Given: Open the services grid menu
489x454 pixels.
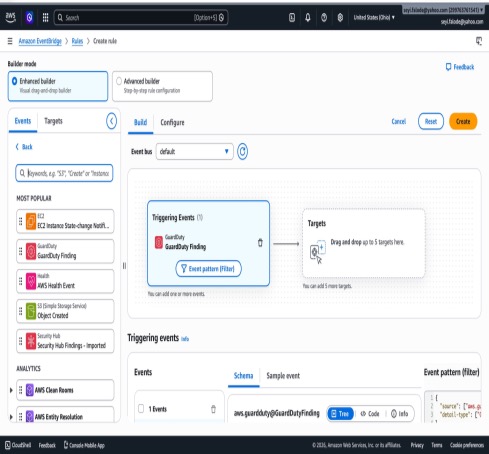Looking at the screenshot, I should (45, 17).
